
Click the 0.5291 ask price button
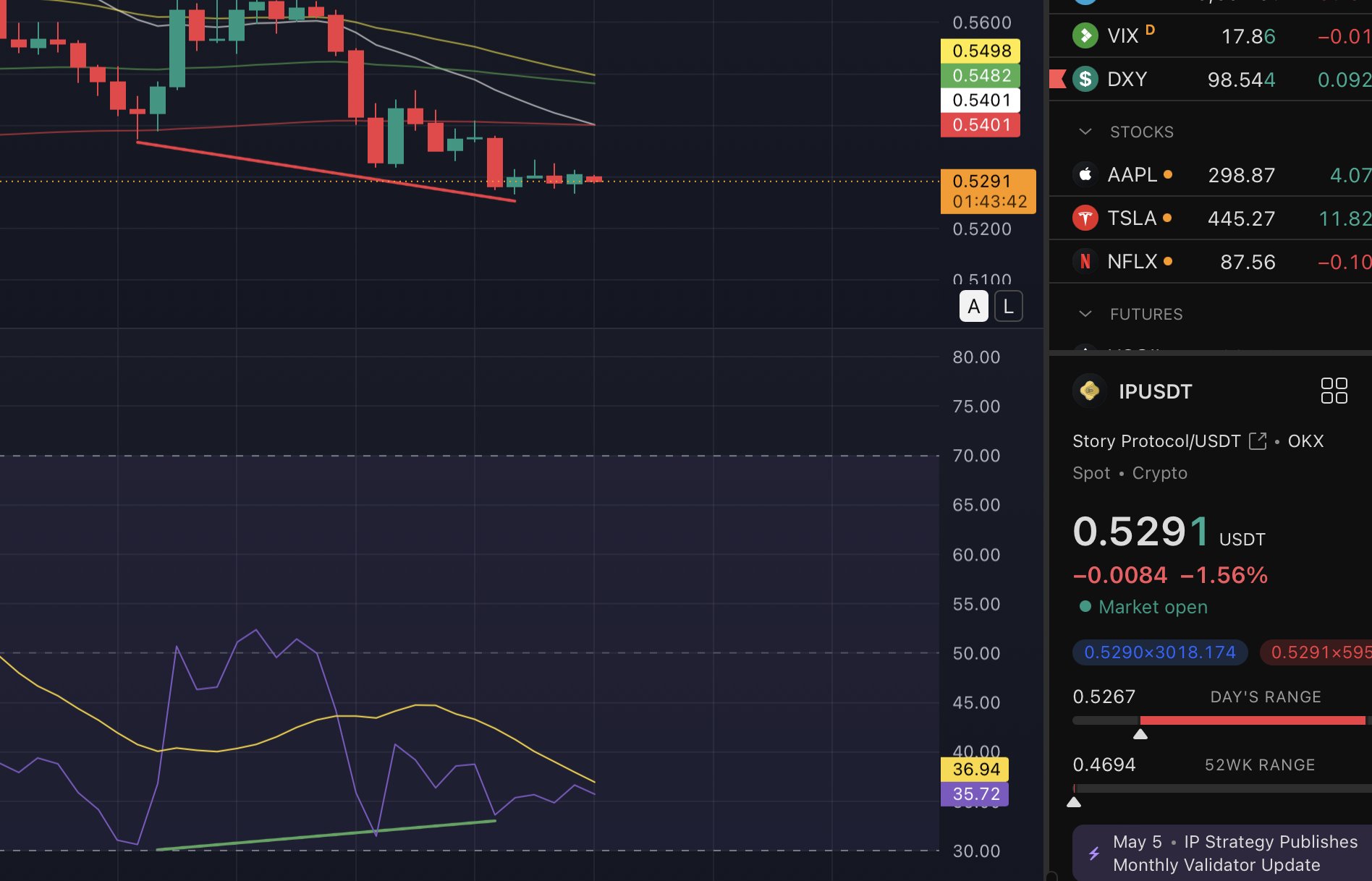pos(1316,652)
